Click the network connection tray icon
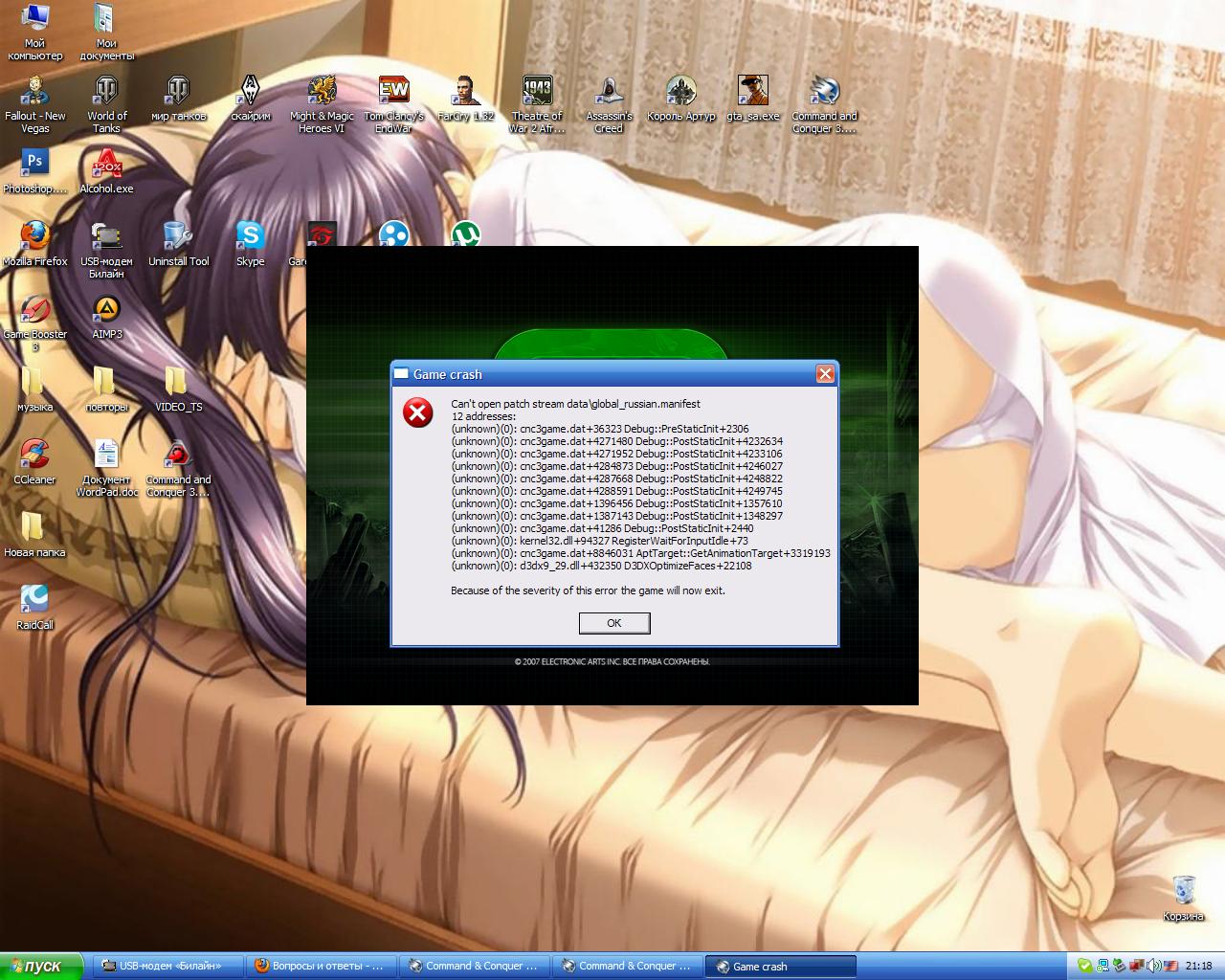Image resolution: width=1225 pixels, height=980 pixels. (x=1103, y=967)
